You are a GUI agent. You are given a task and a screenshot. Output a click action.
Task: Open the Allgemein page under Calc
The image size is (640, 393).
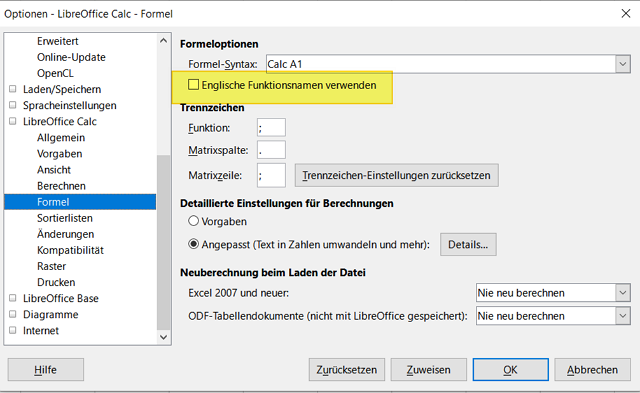click(x=61, y=138)
